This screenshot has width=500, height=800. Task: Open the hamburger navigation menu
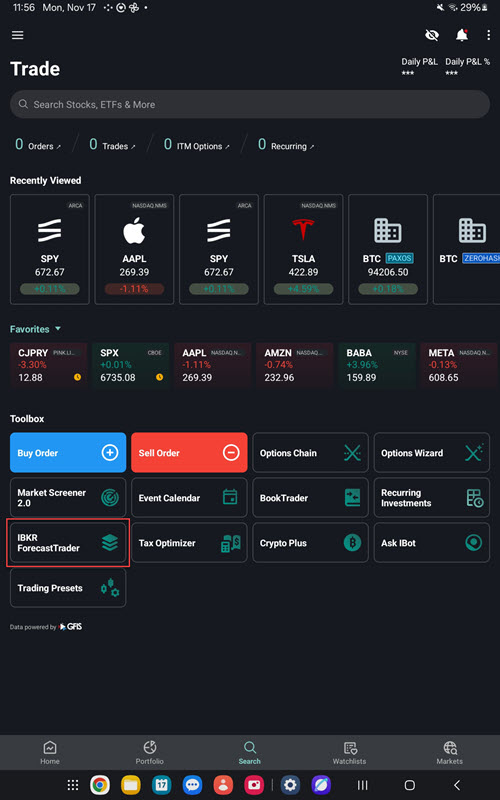click(x=18, y=35)
